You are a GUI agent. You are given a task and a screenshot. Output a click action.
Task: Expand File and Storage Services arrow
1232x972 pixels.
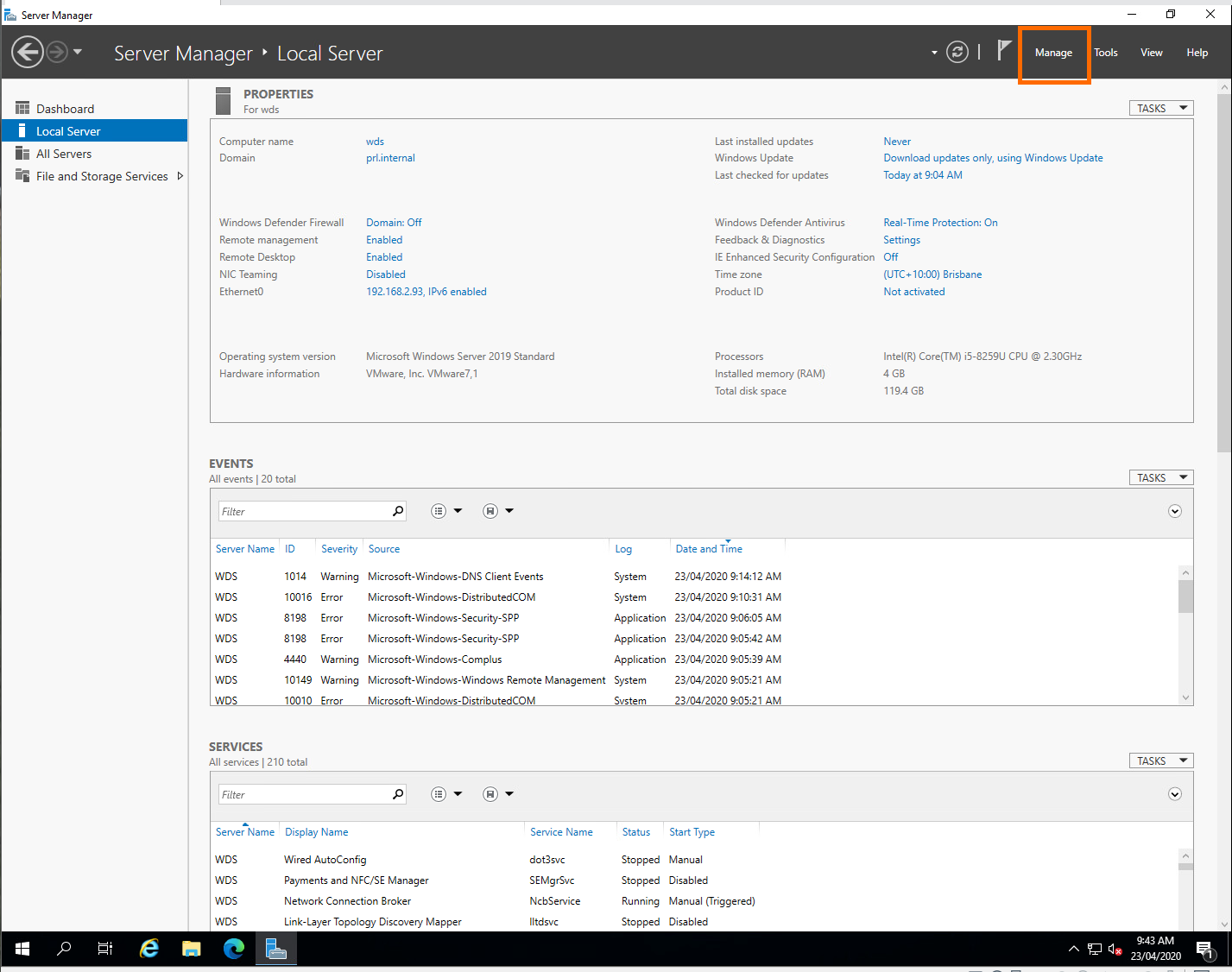(x=180, y=176)
